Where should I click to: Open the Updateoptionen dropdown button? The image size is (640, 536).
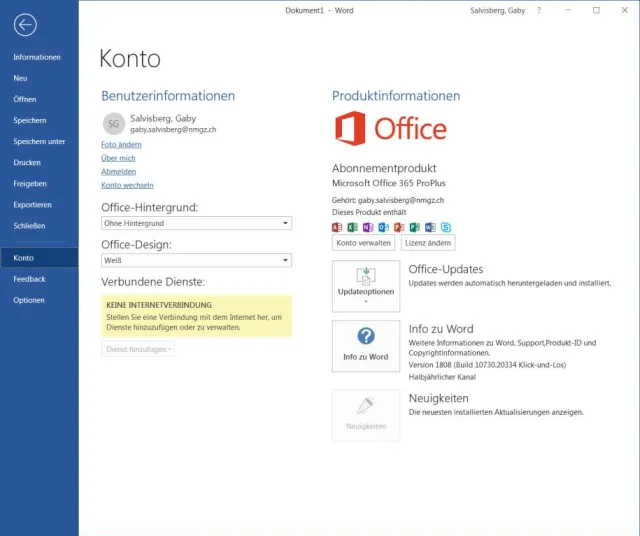click(366, 285)
